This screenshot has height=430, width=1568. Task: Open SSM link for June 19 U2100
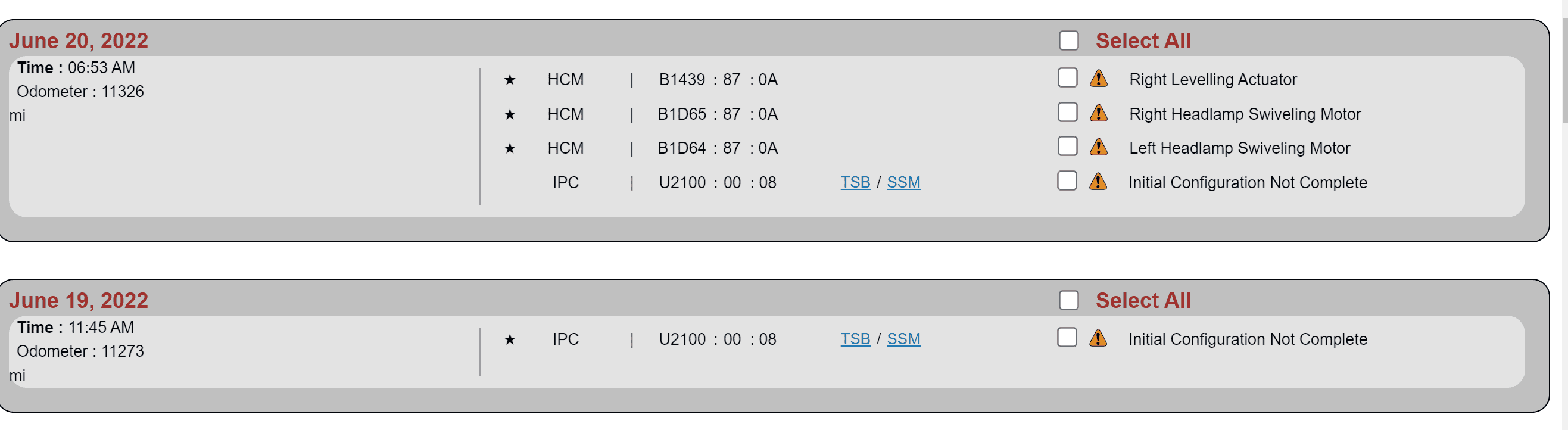pyautogui.click(x=903, y=339)
